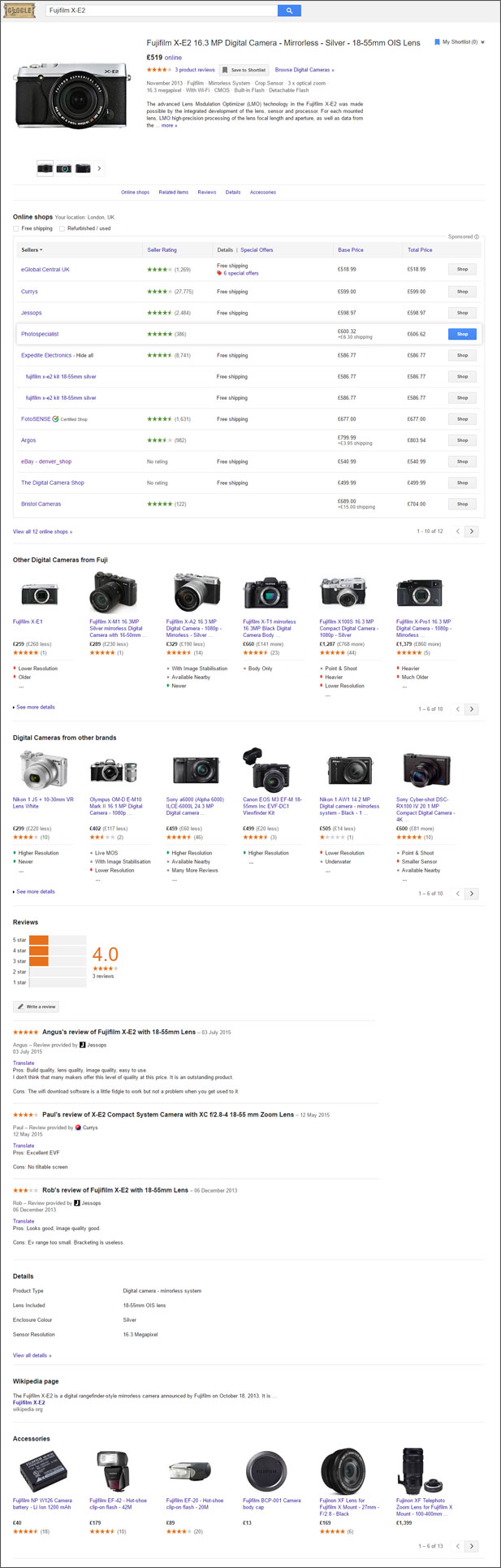Open the 6 special offers link
The width and height of the screenshot is (501, 1568).
pos(241,273)
